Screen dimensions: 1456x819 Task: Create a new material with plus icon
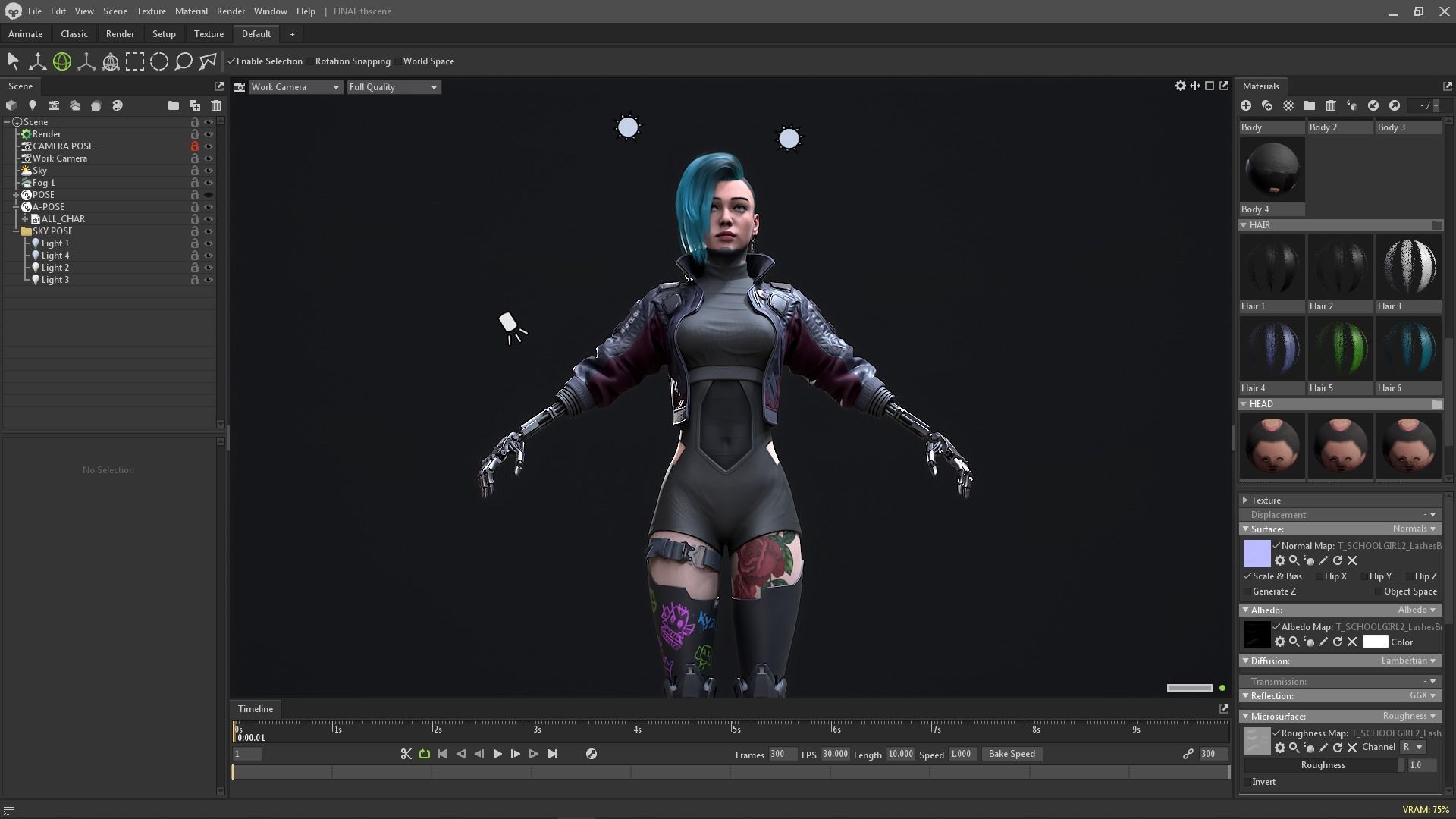coord(1246,105)
